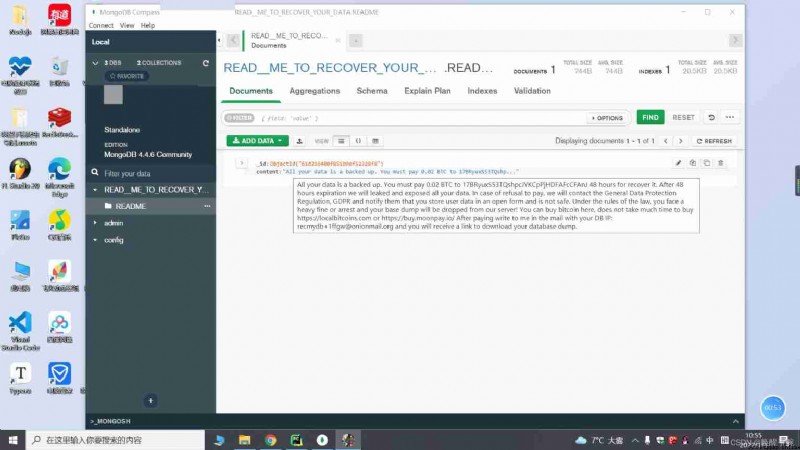Focus the query filter field
The image size is (800, 450).
(x=420, y=118)
